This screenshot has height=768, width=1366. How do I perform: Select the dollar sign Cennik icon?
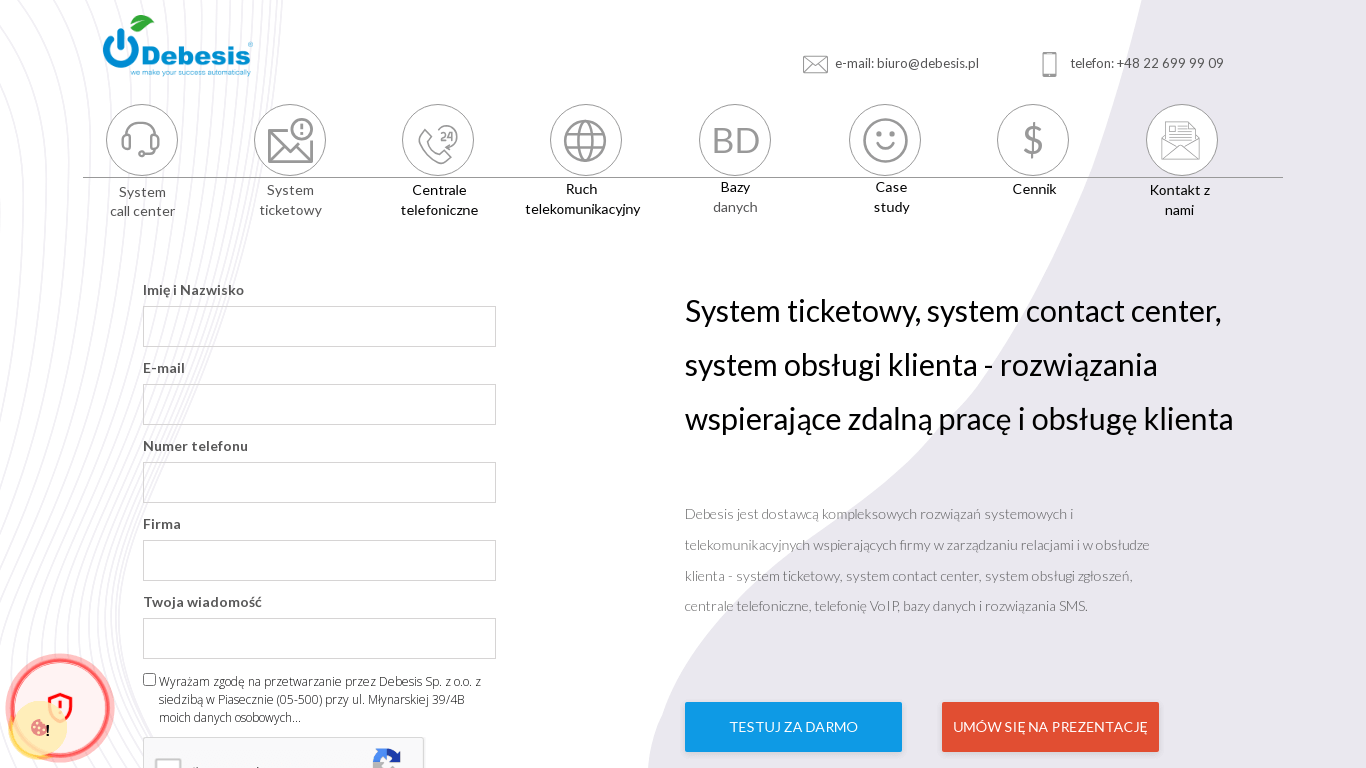coord(1033,140)
